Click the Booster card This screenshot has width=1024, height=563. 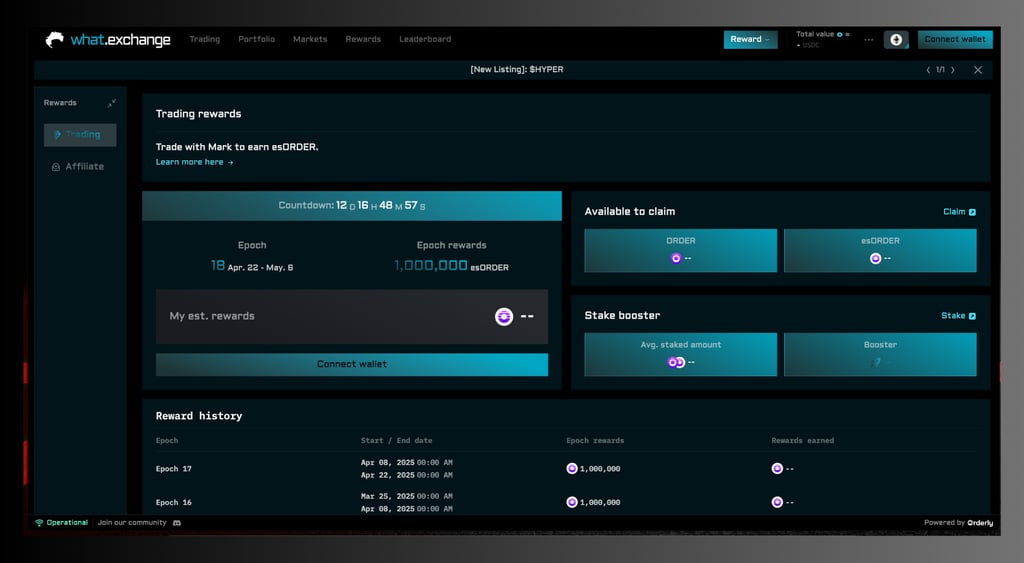(x=880, y=355)
